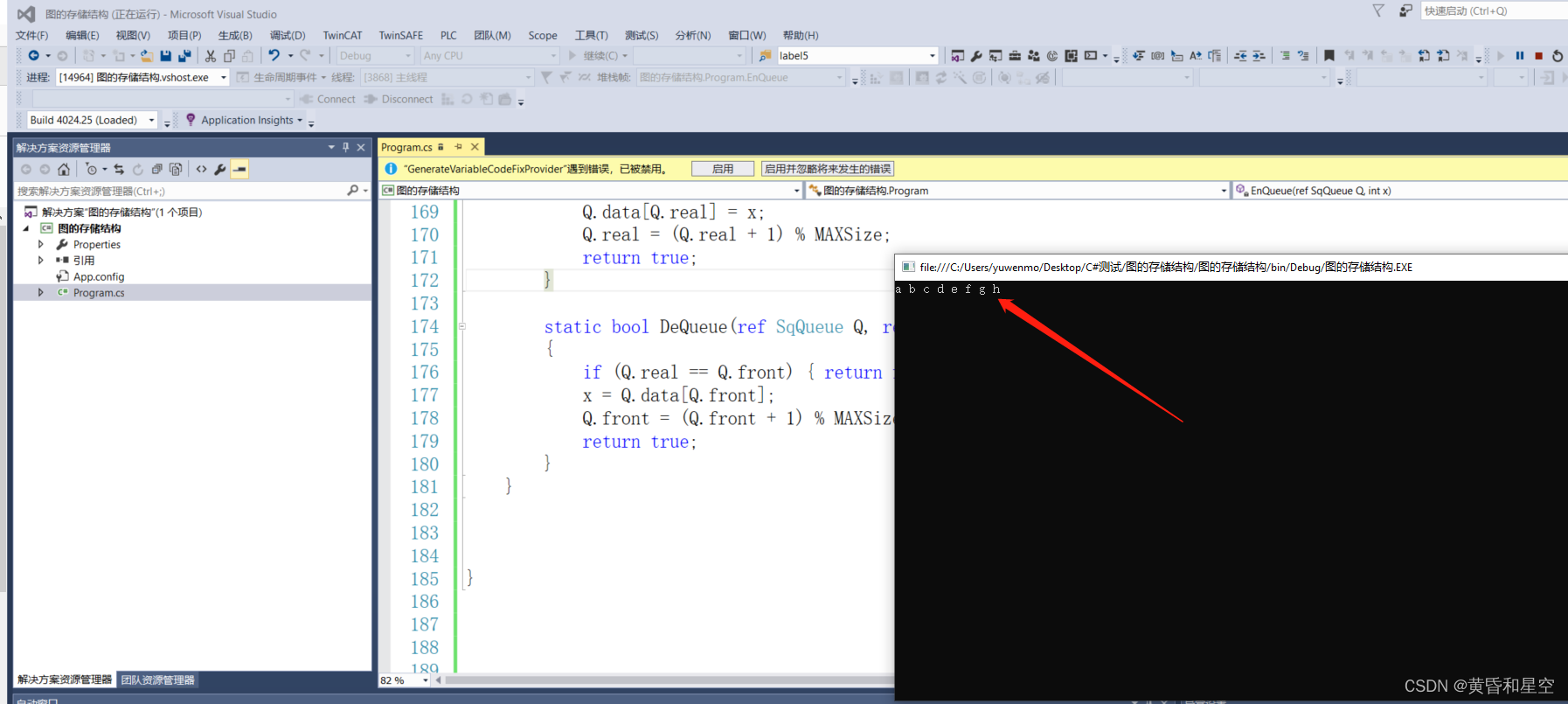The image size is (1568, 704).
Task: Click the Properties wrench in Solution Explorer toolbar
Action: pyautogui.click(x=220, y=169)
